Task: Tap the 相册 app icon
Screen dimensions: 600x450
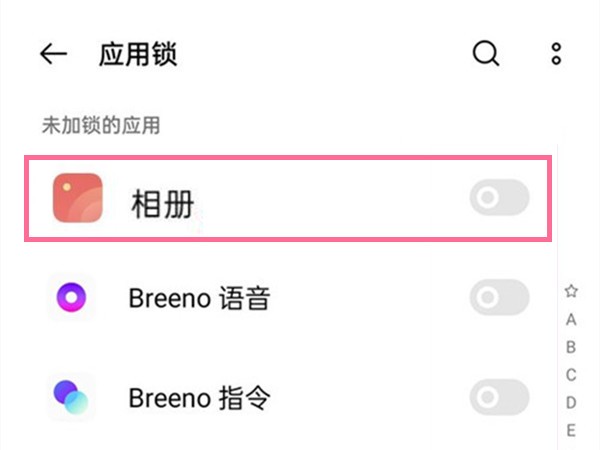Action: [x=78, y=198]
